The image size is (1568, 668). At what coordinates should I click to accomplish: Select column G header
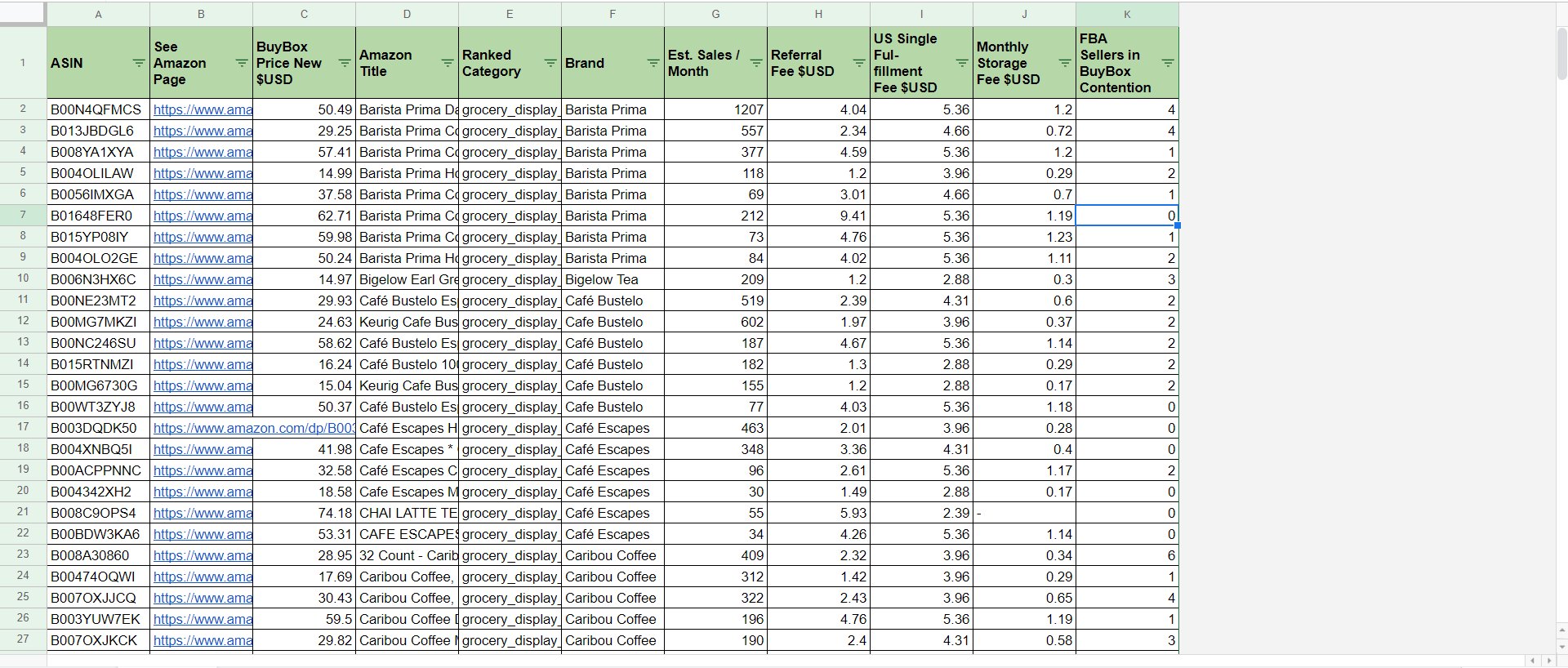pyautogui.click(x=716, y=14)
